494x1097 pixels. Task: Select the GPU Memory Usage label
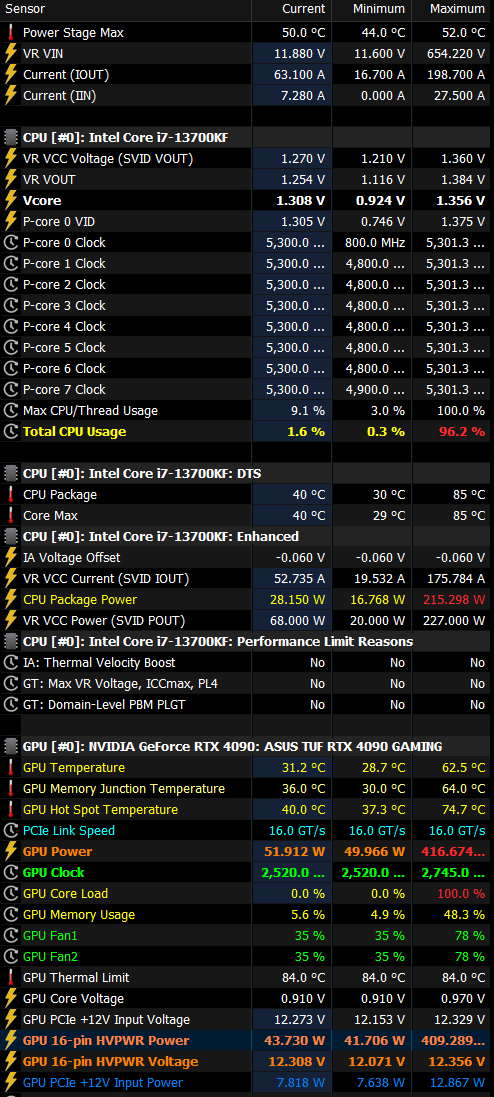[79, 914]
